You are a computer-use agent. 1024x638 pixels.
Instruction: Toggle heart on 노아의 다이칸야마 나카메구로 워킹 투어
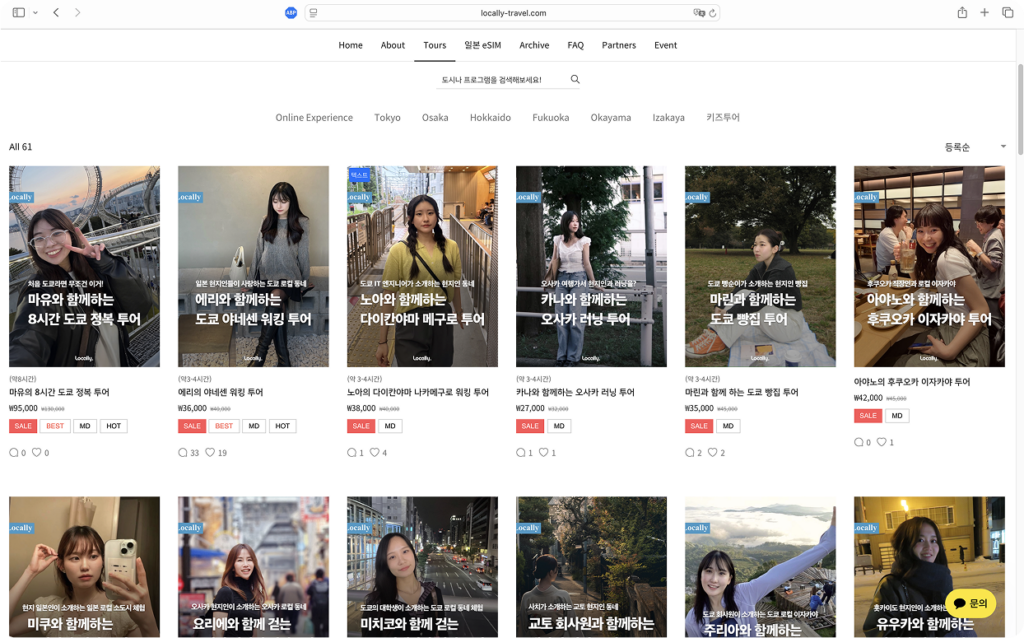(374, 453)
